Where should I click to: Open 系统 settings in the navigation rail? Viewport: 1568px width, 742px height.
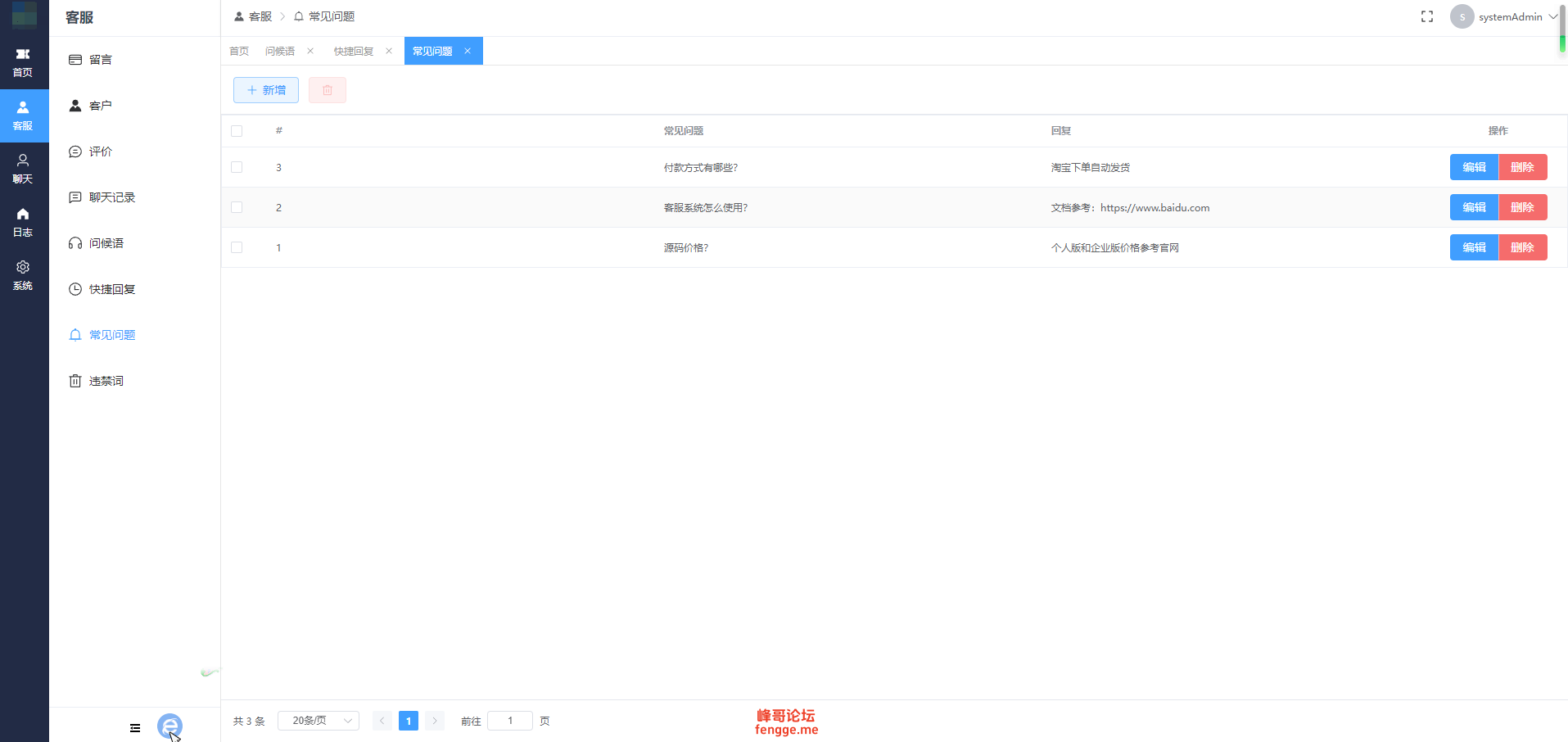23,275
